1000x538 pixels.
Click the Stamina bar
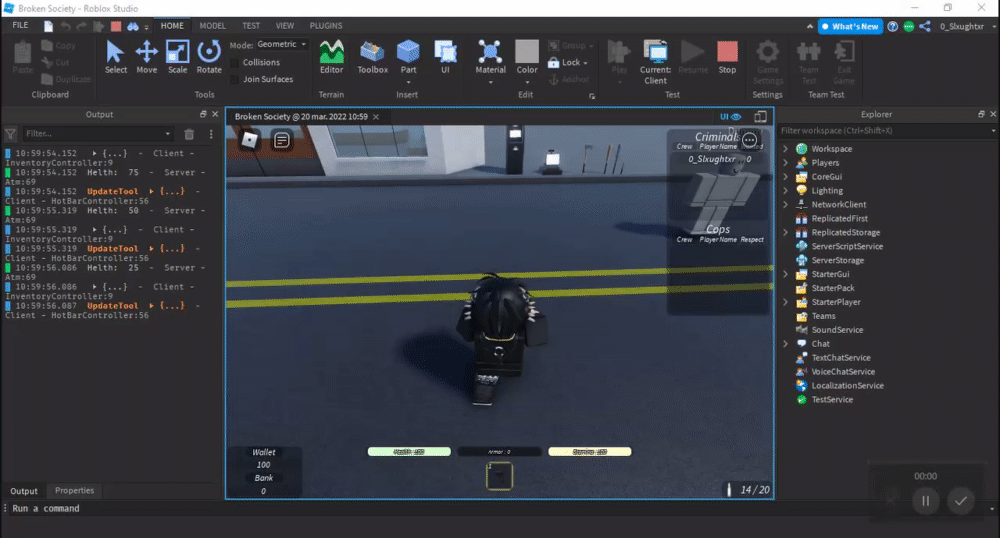point(590,452)
